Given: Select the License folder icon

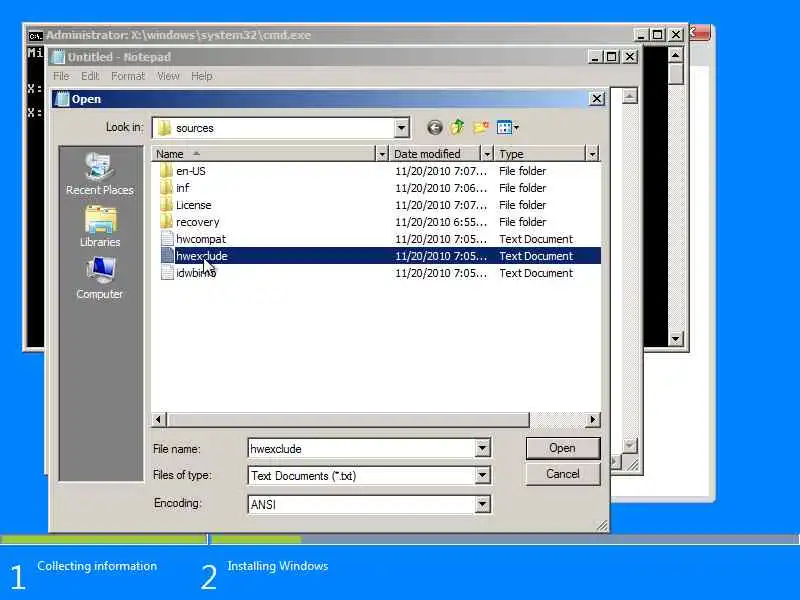Looking at the screenshot, I should [x=166, y=205].
